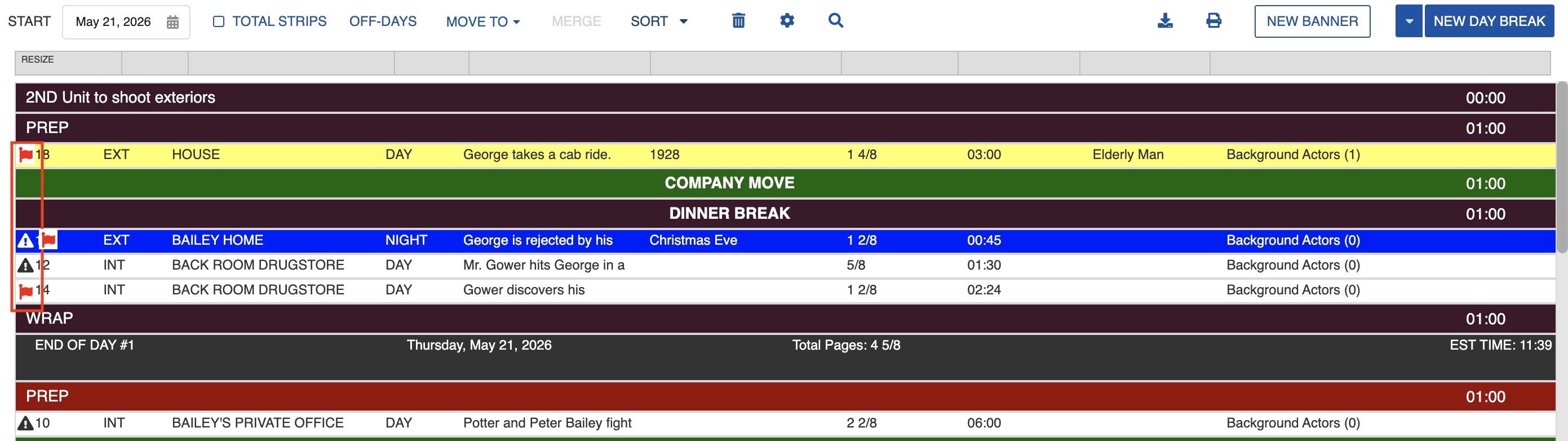Click 'Potter and Peter Bailey fight' description

547,424
